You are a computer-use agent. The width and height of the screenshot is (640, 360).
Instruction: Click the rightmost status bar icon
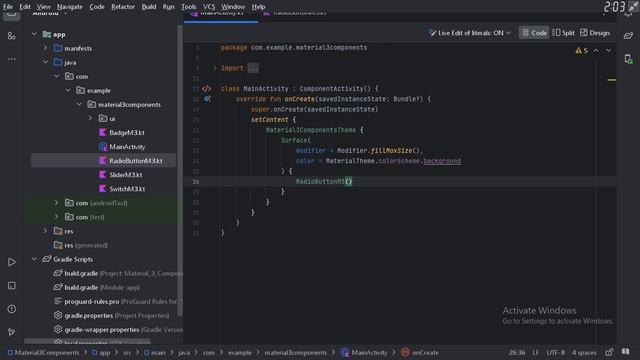626,352
